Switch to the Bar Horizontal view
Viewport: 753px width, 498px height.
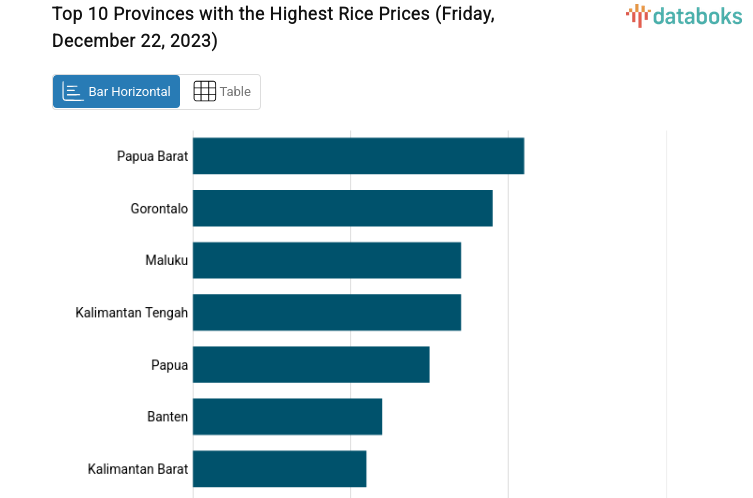pyautogui.click(x=116, y=91)
